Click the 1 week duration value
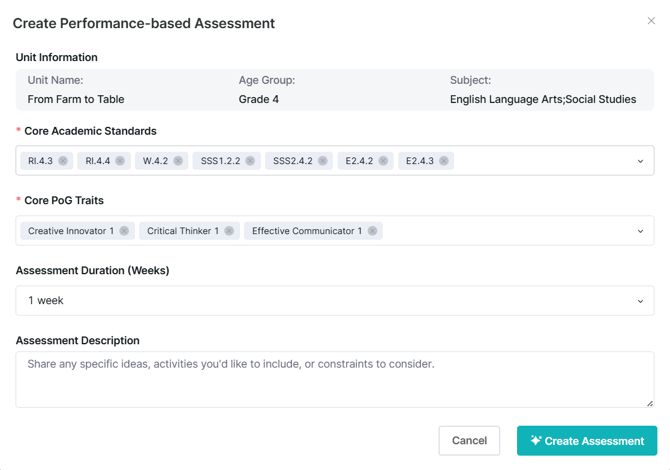 (46, 301)
